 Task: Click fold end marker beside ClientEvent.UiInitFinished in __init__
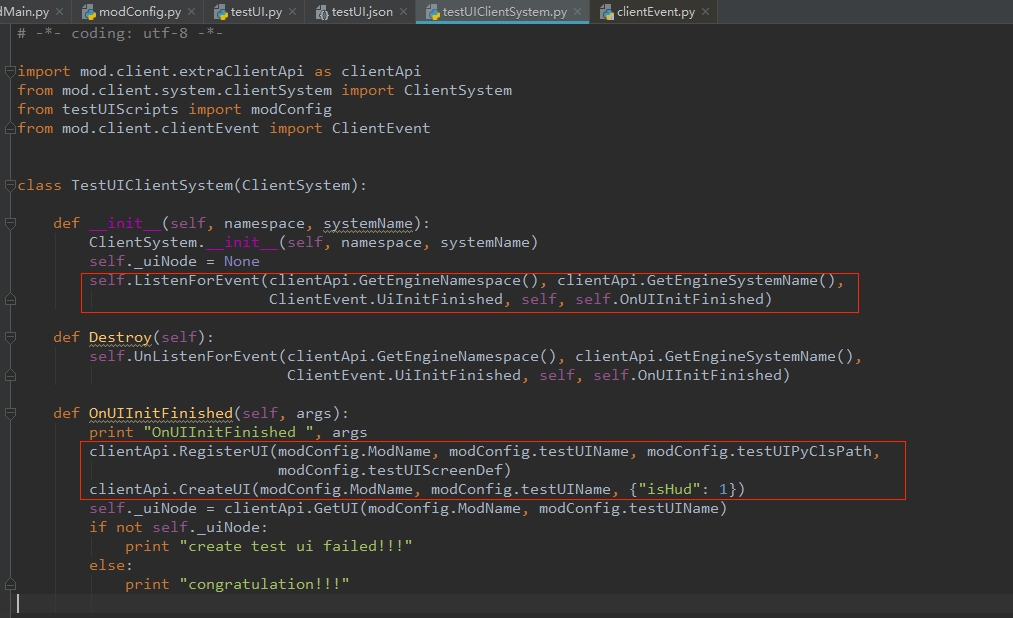coord(10,300)
